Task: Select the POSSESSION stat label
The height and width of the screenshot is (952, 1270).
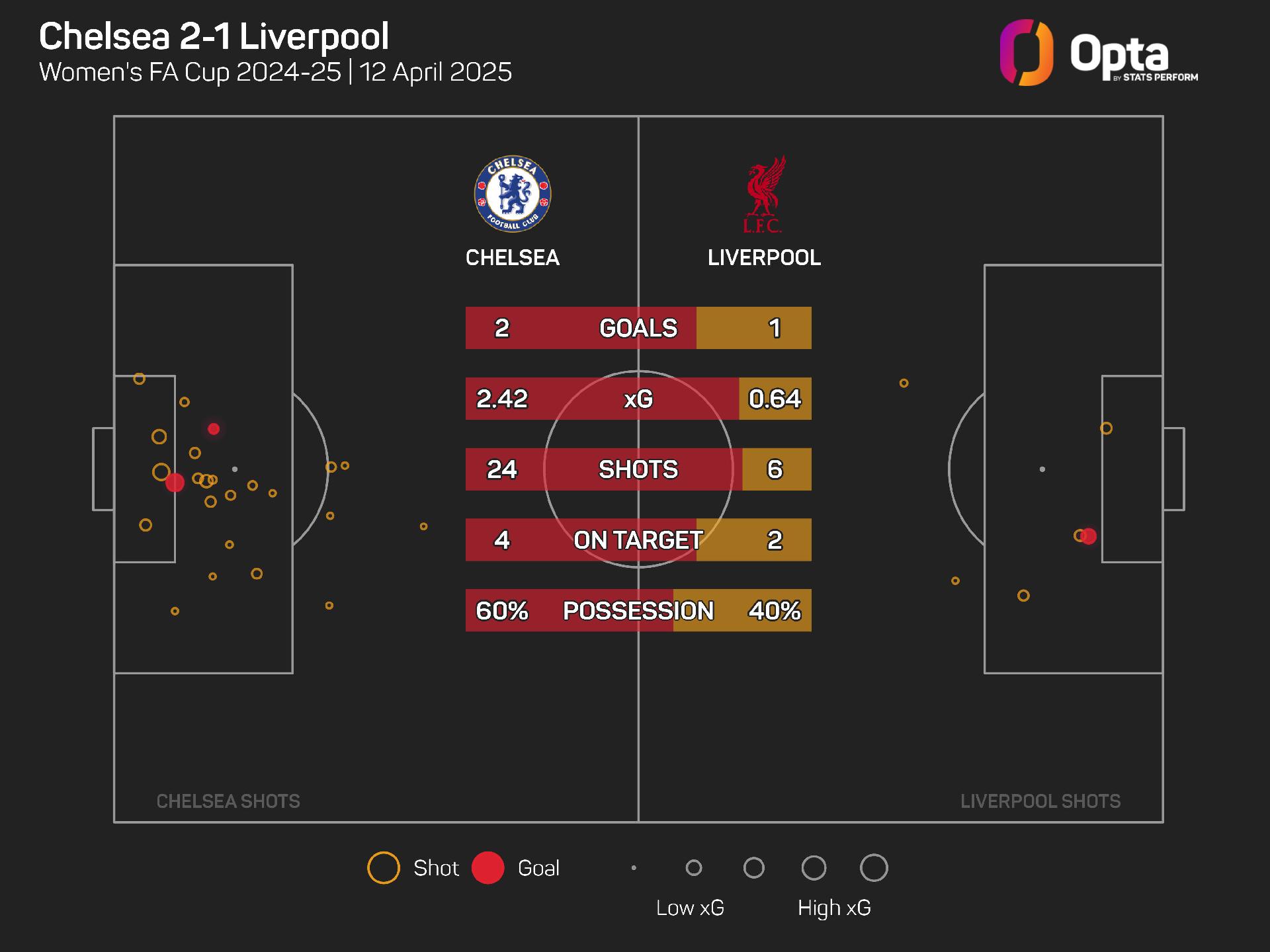Action: pyautogui.click(x=638, y=611)
